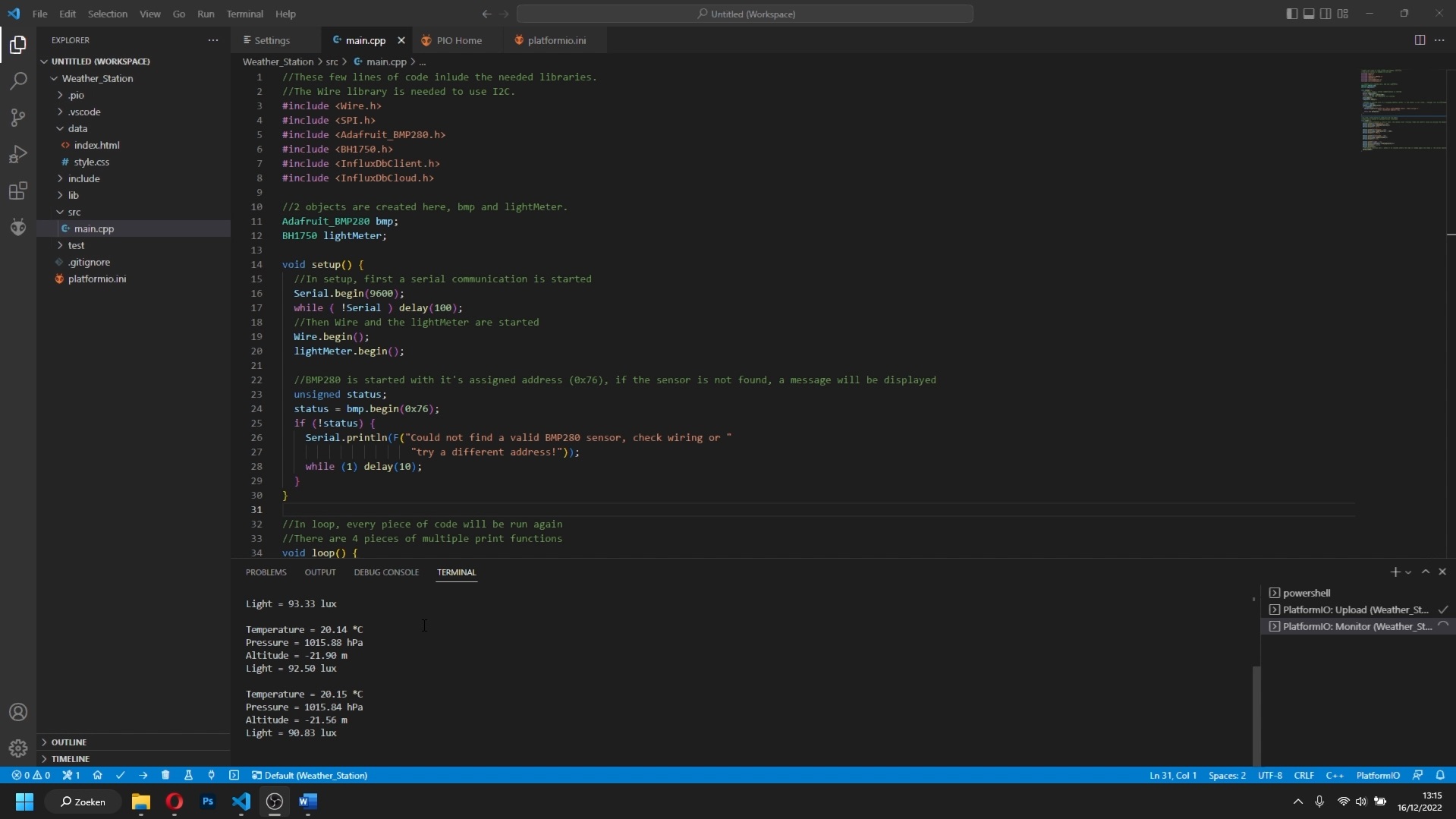Open PlatformIO alien icon in activity bar
The image size is (1456, 819).
pyautogui.click(x=18, y=227)
